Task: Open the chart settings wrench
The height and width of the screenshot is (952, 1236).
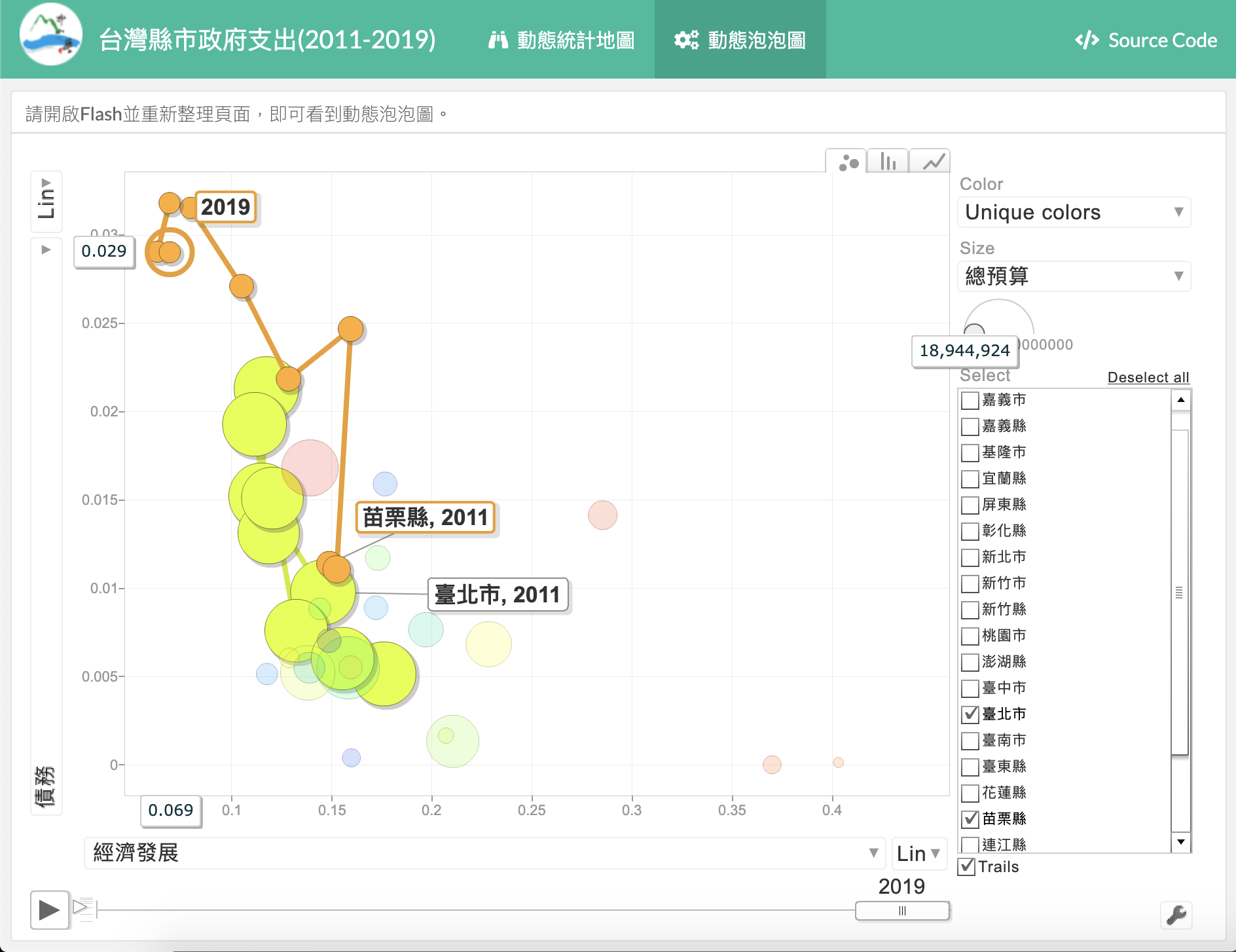Action: (1176, 915)
